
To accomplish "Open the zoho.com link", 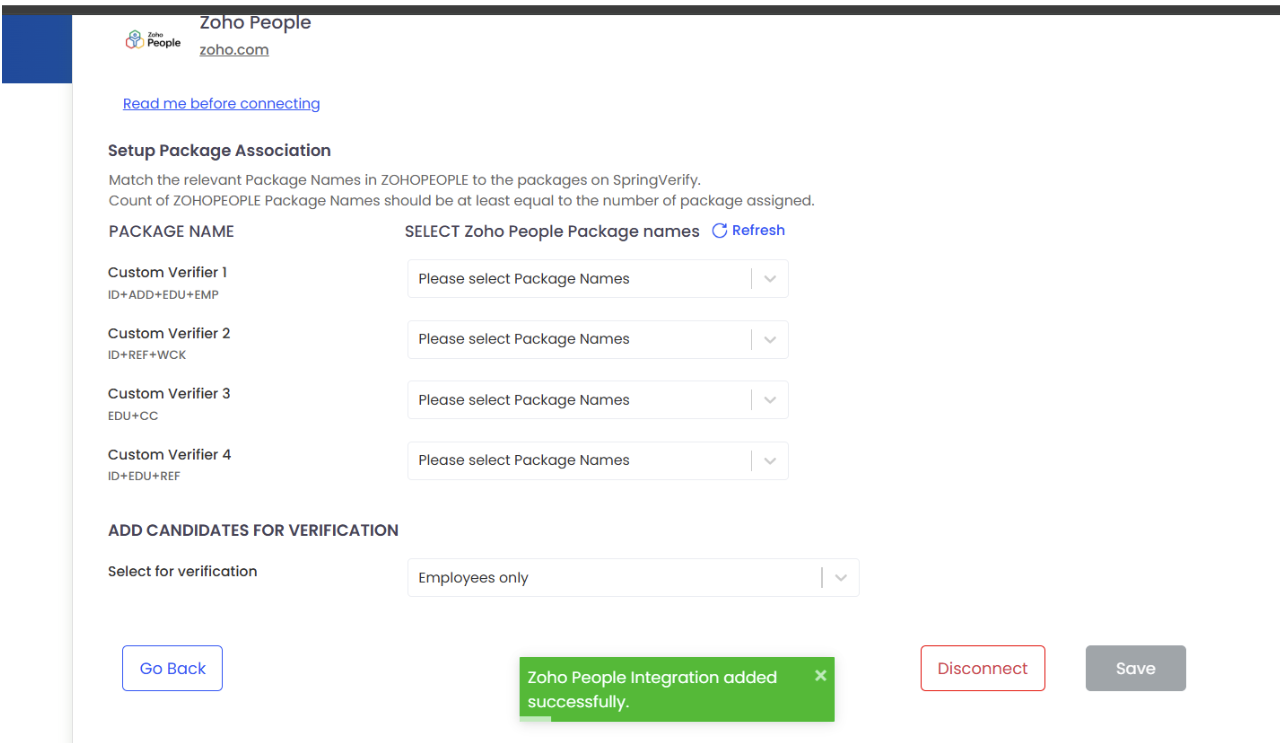I will click(x=234, y=50).
